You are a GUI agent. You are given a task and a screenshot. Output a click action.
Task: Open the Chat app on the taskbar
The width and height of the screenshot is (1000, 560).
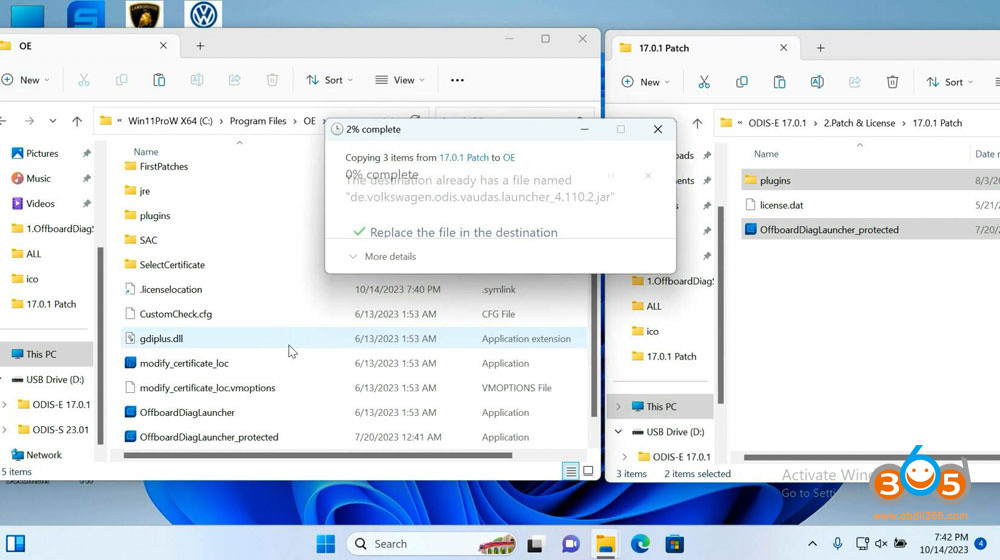pos(570,544)
